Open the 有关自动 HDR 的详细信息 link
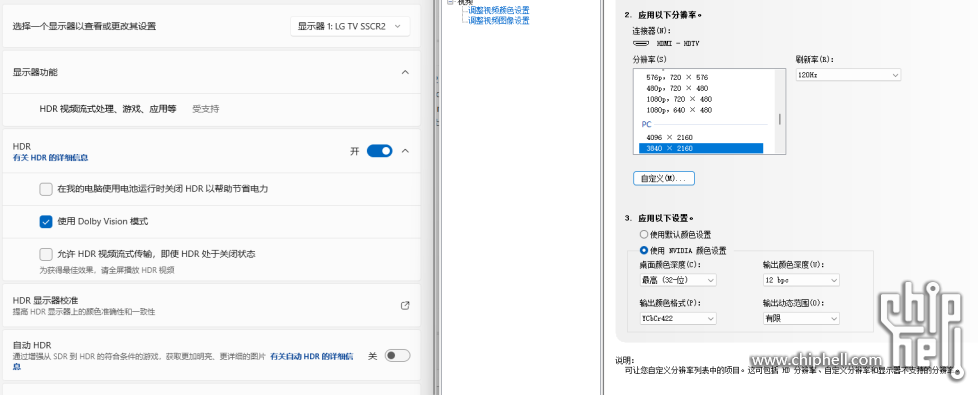The image size is (978, 395). [x=311, y=356]
